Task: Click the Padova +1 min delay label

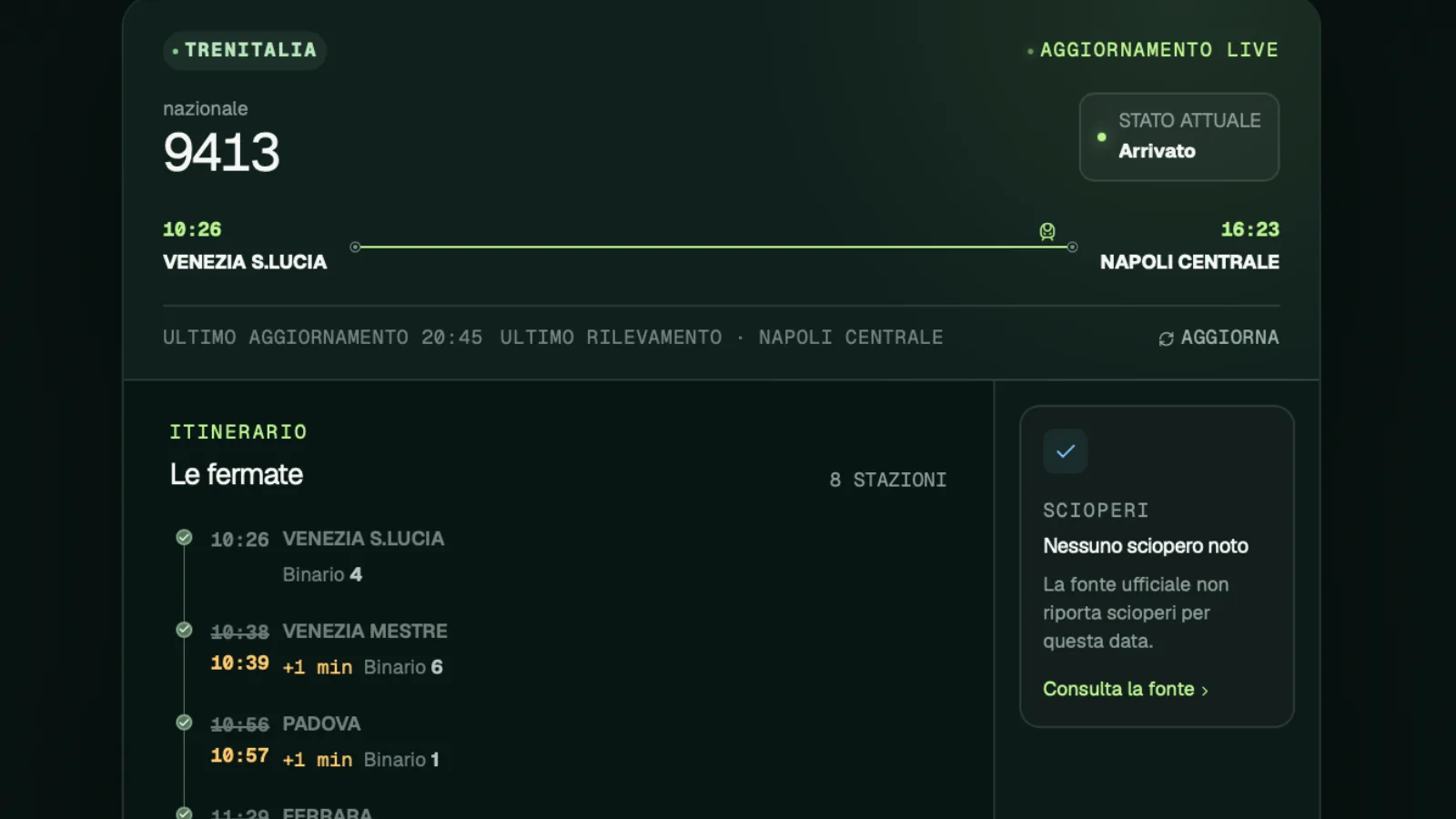Action: tap(318, 760)
